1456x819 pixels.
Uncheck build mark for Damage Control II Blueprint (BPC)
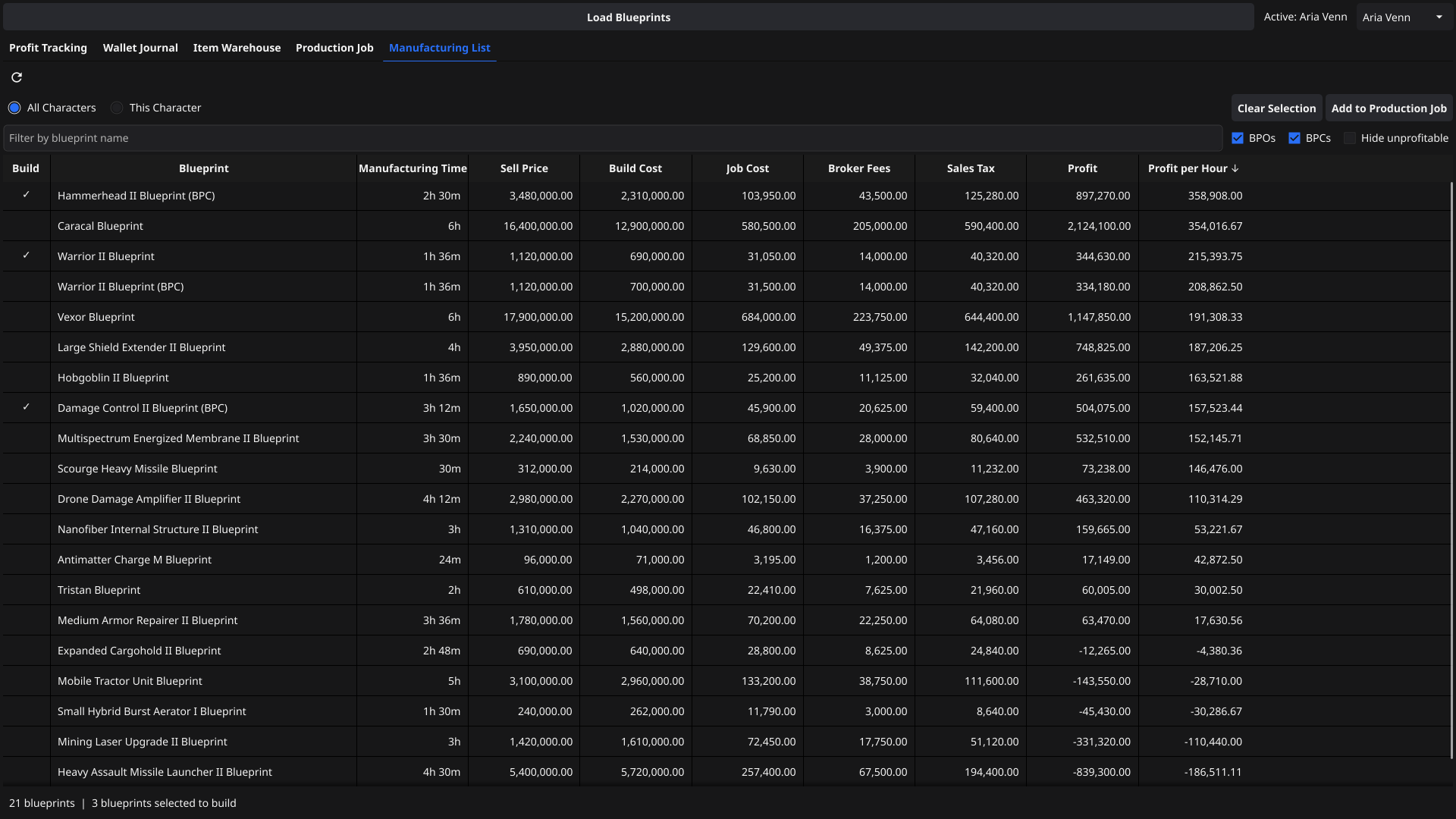pyautogui.click(x=26, y=407)
